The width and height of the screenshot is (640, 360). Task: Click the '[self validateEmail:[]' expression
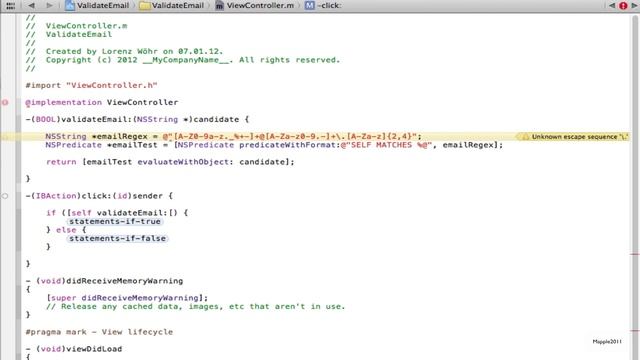122,213
